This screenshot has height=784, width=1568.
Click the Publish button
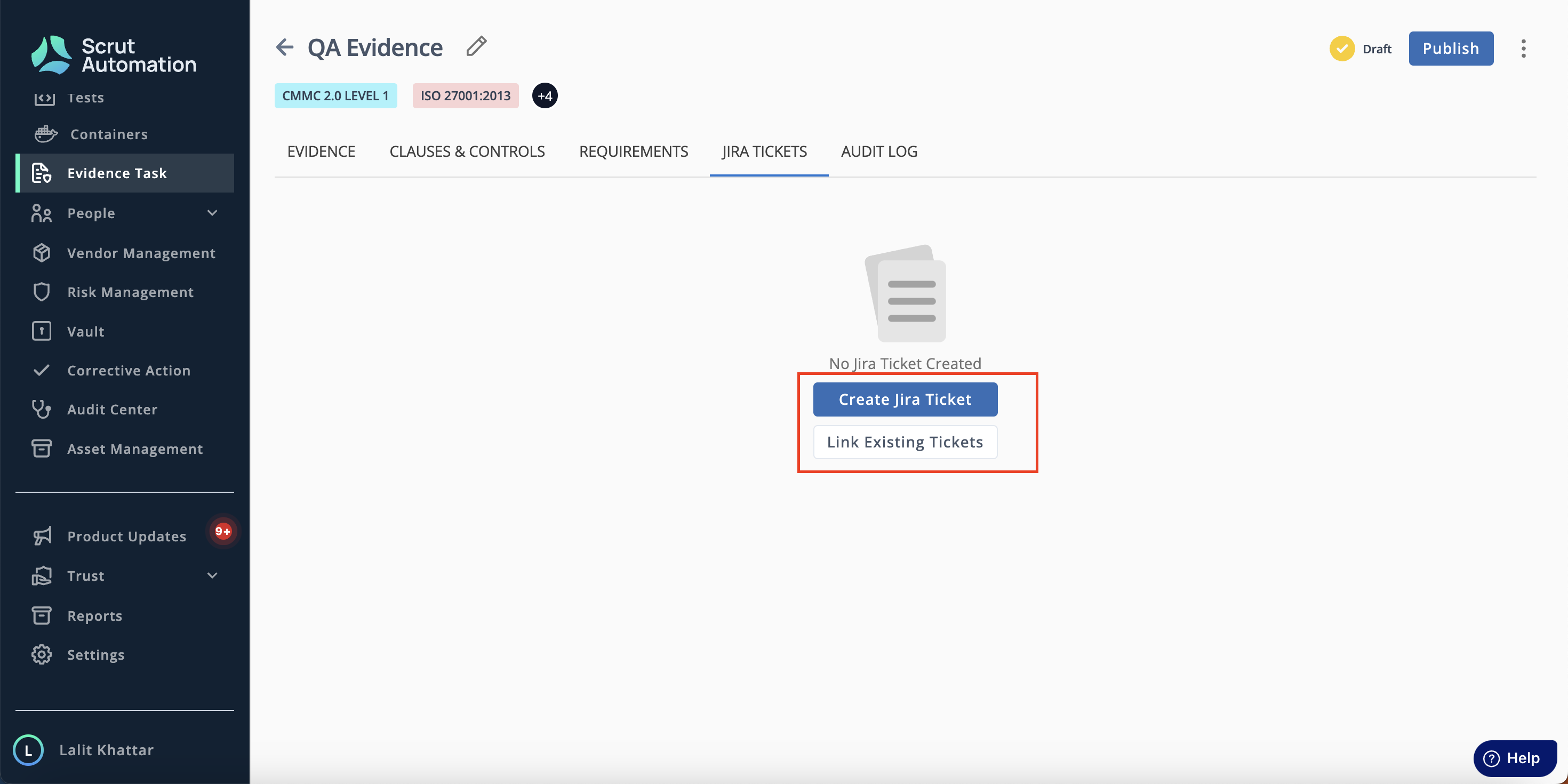pos(1451,49)
